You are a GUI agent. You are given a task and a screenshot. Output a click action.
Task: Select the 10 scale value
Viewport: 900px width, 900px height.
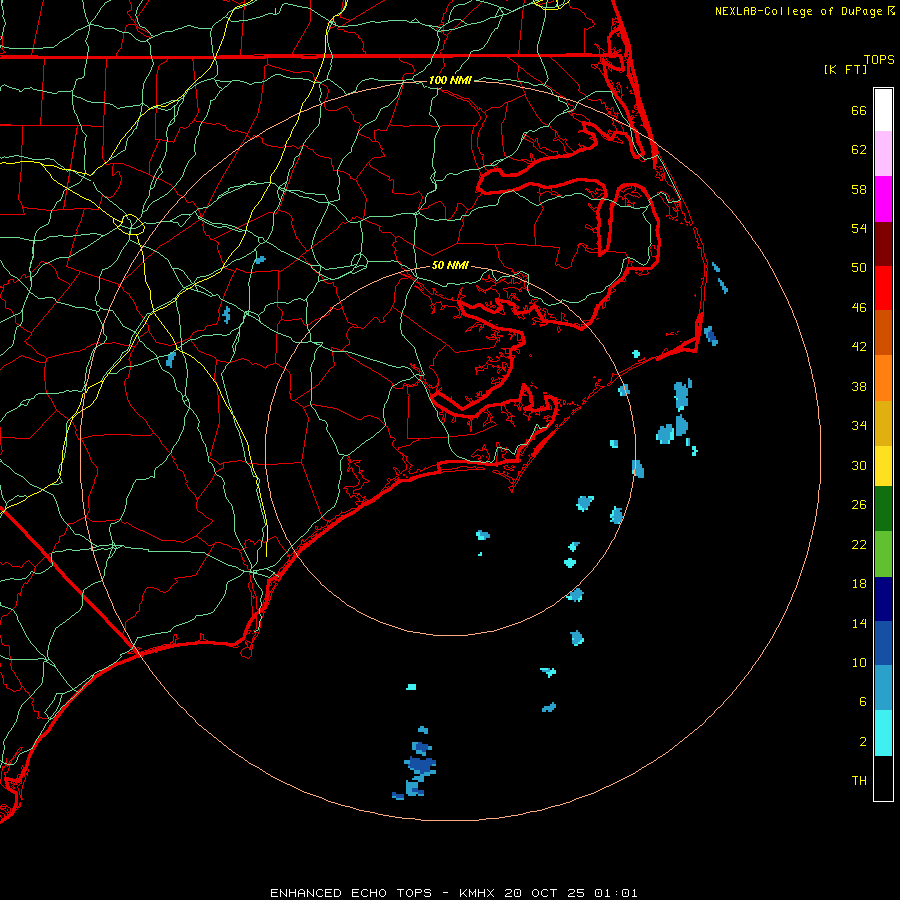point(859,662)
